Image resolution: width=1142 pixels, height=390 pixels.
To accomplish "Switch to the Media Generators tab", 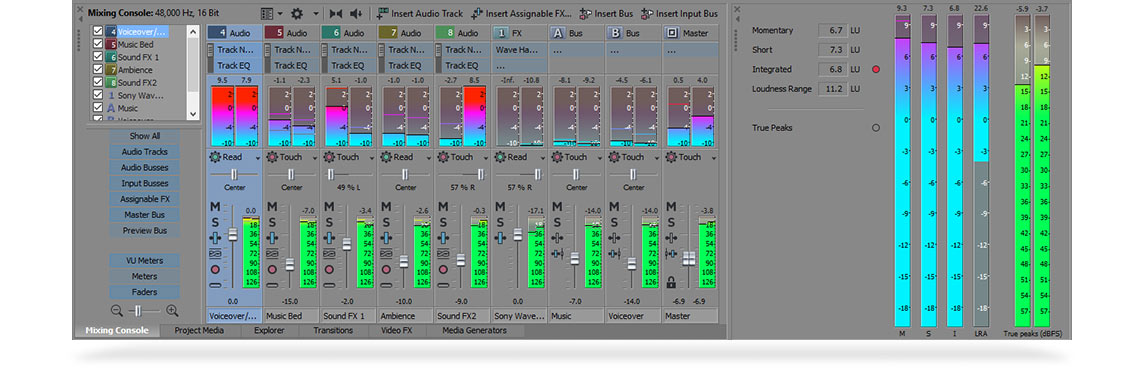I will 474,331.
